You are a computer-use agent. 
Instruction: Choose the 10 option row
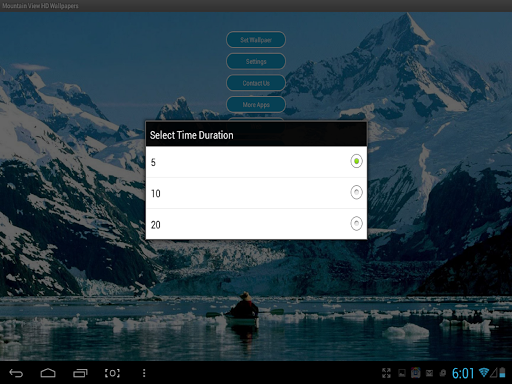point(256,193)
